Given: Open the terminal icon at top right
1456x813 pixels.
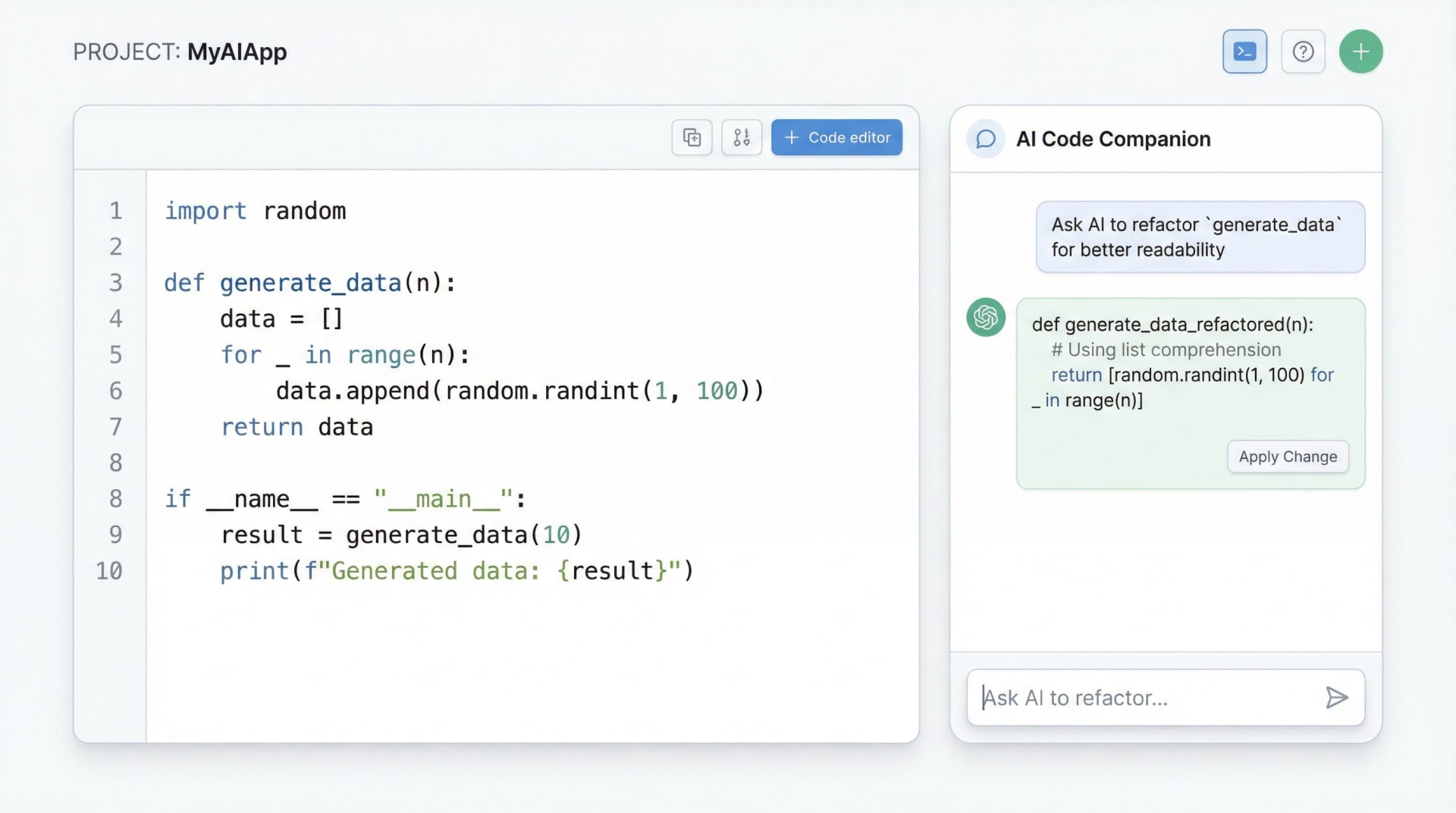Looking at the screenshot, I should coord(1244,51).
